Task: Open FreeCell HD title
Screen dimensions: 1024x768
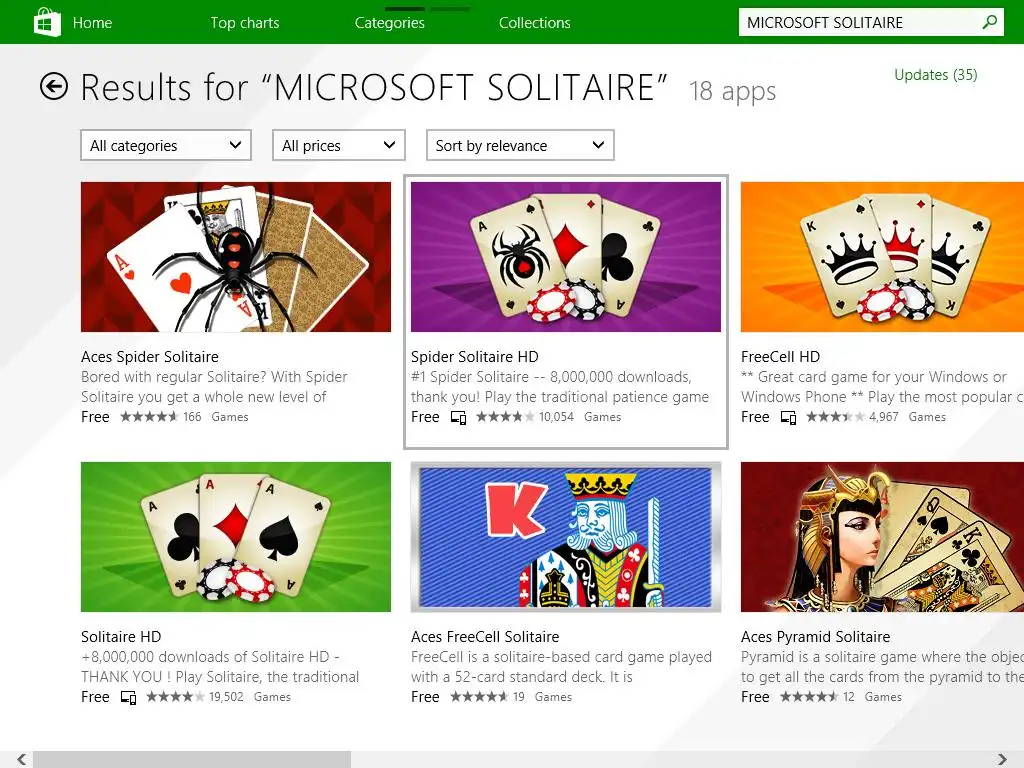Action: point(780,357)
